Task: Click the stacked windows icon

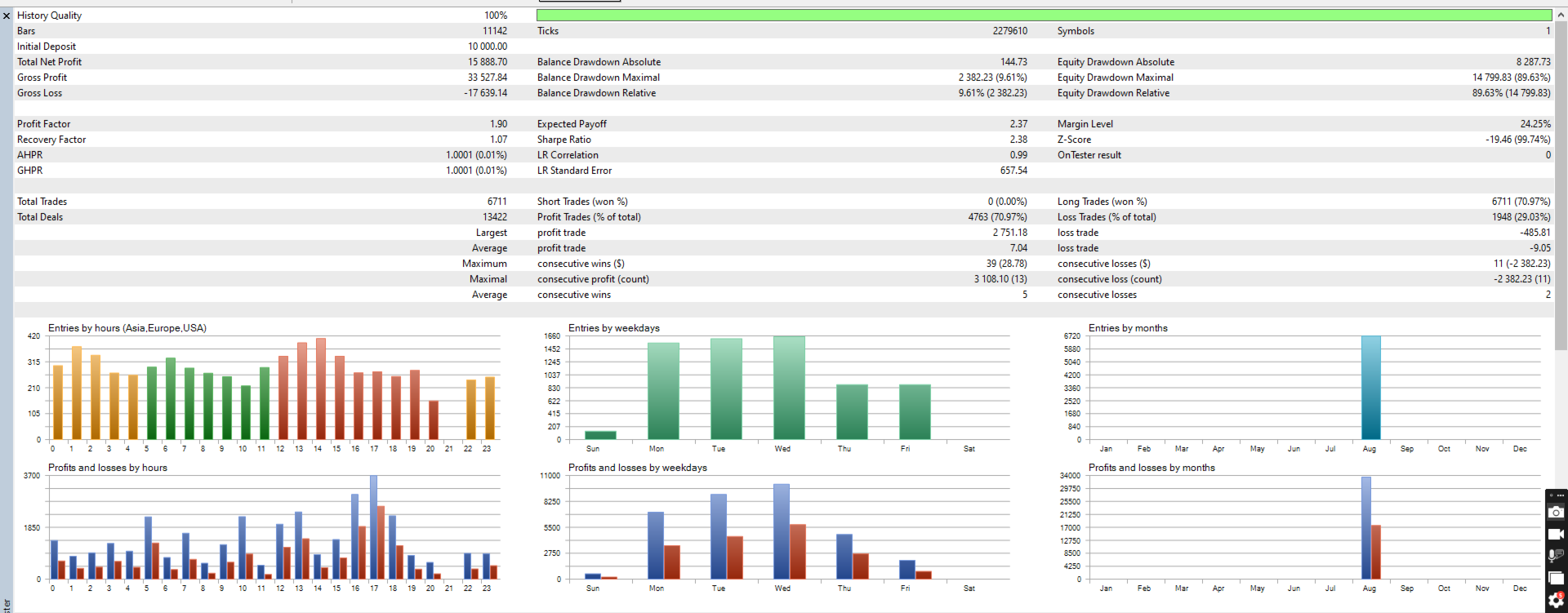Action: click(1556, 578)
